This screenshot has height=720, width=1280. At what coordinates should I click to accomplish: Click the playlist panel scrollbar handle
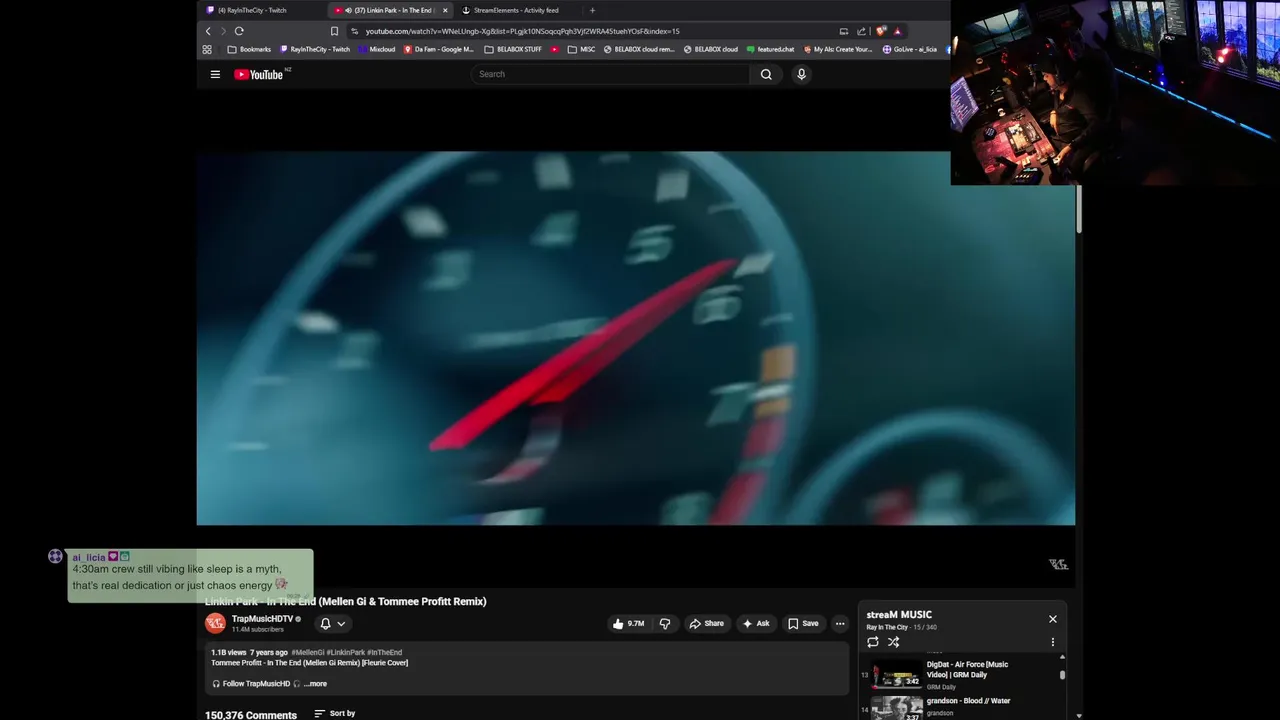(x=1062, y=674)
